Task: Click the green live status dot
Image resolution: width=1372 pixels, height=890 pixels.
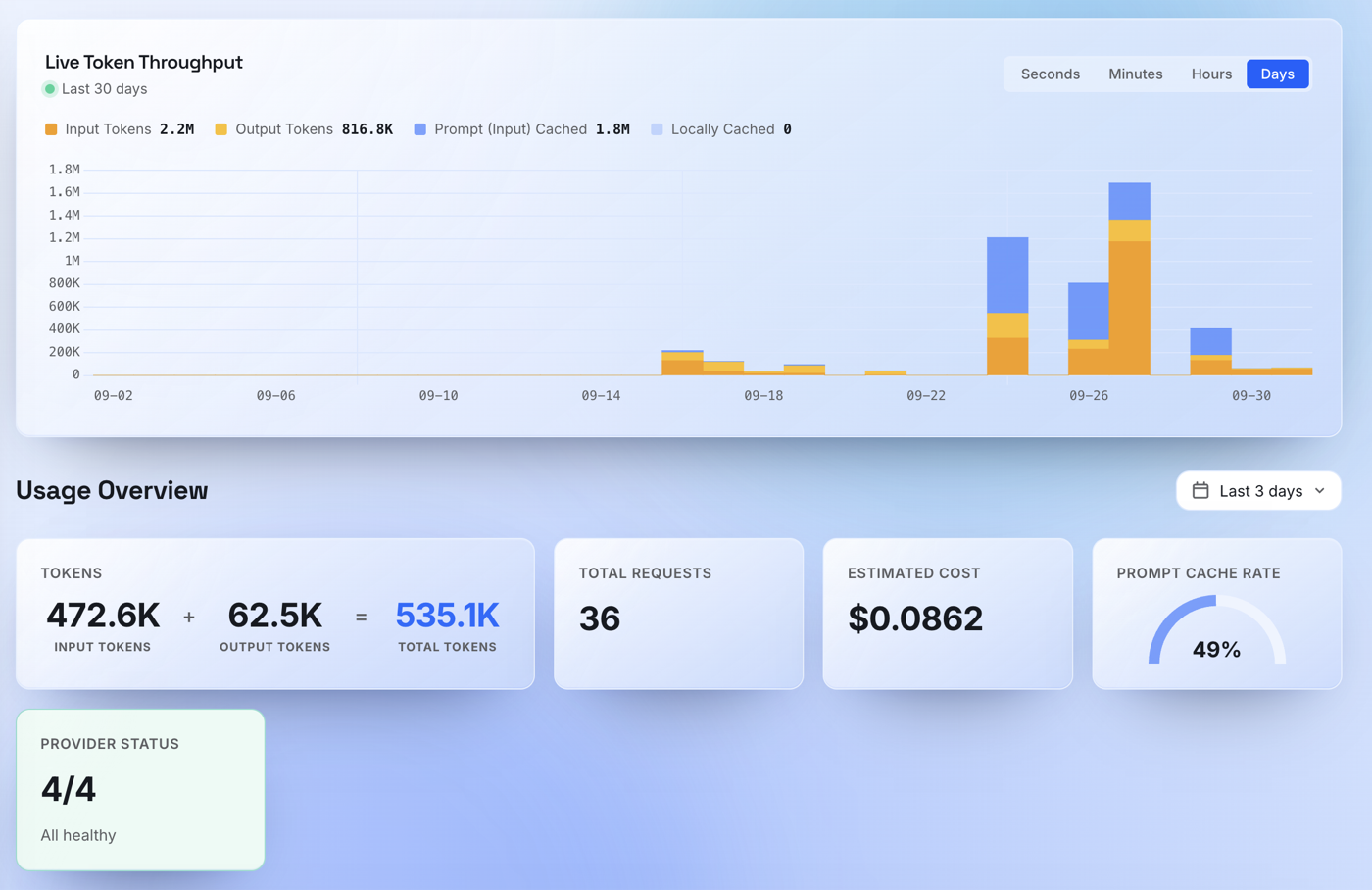Action: point(50,89)
